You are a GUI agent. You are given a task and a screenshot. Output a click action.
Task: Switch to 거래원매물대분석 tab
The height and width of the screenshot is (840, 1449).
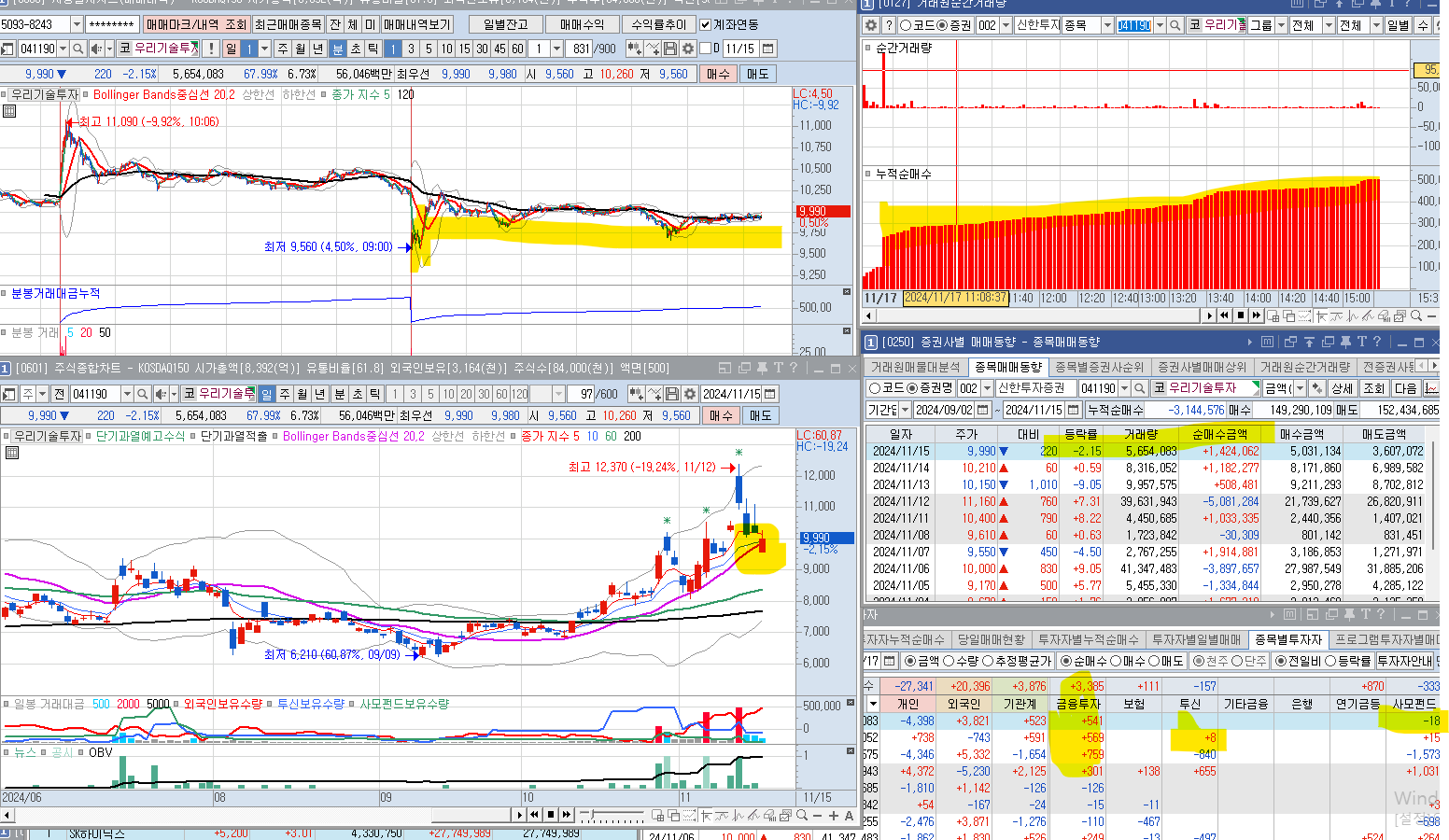(916, 368)
